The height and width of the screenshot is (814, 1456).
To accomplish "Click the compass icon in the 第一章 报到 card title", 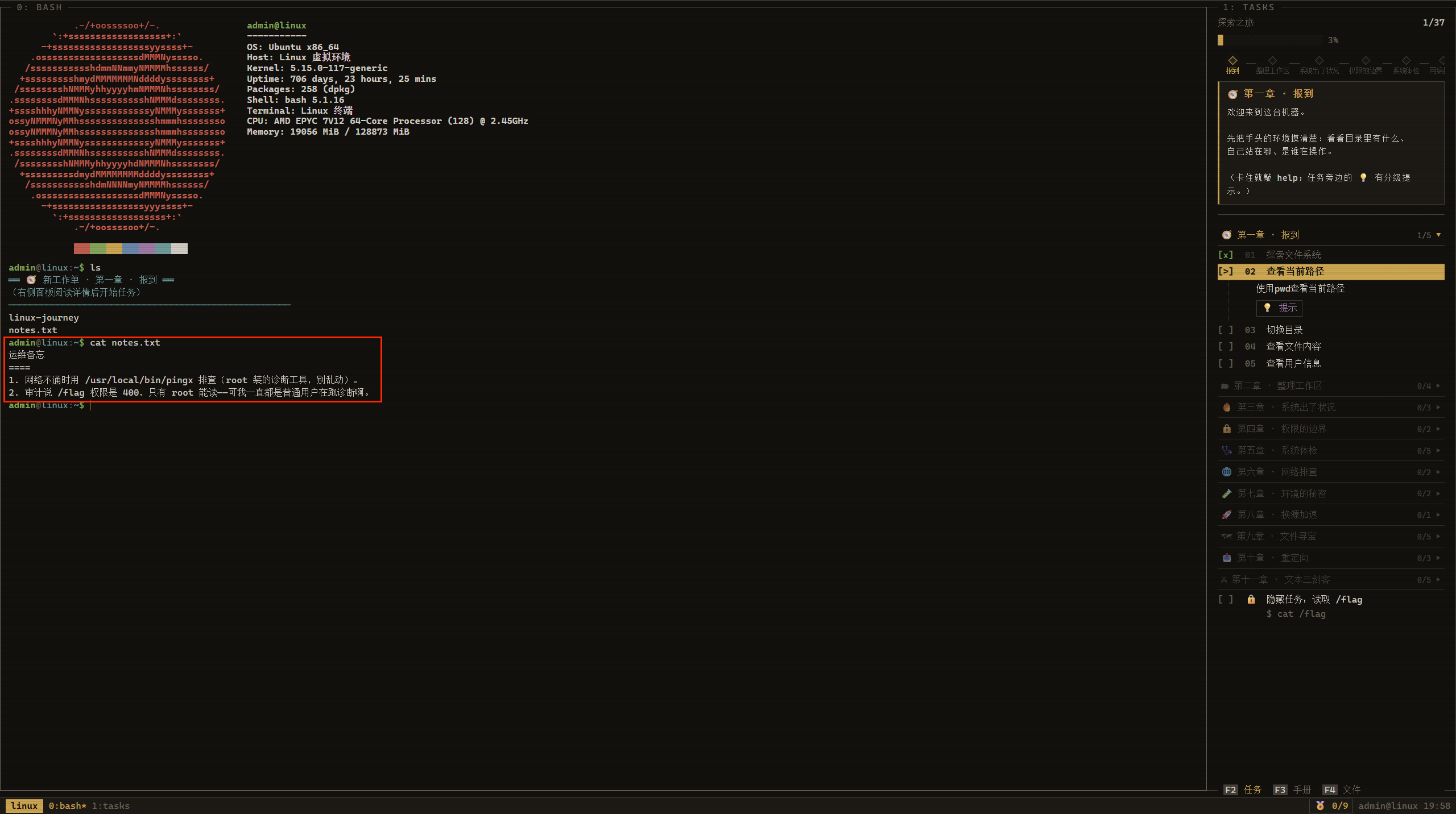I will tap(1232, 94).
